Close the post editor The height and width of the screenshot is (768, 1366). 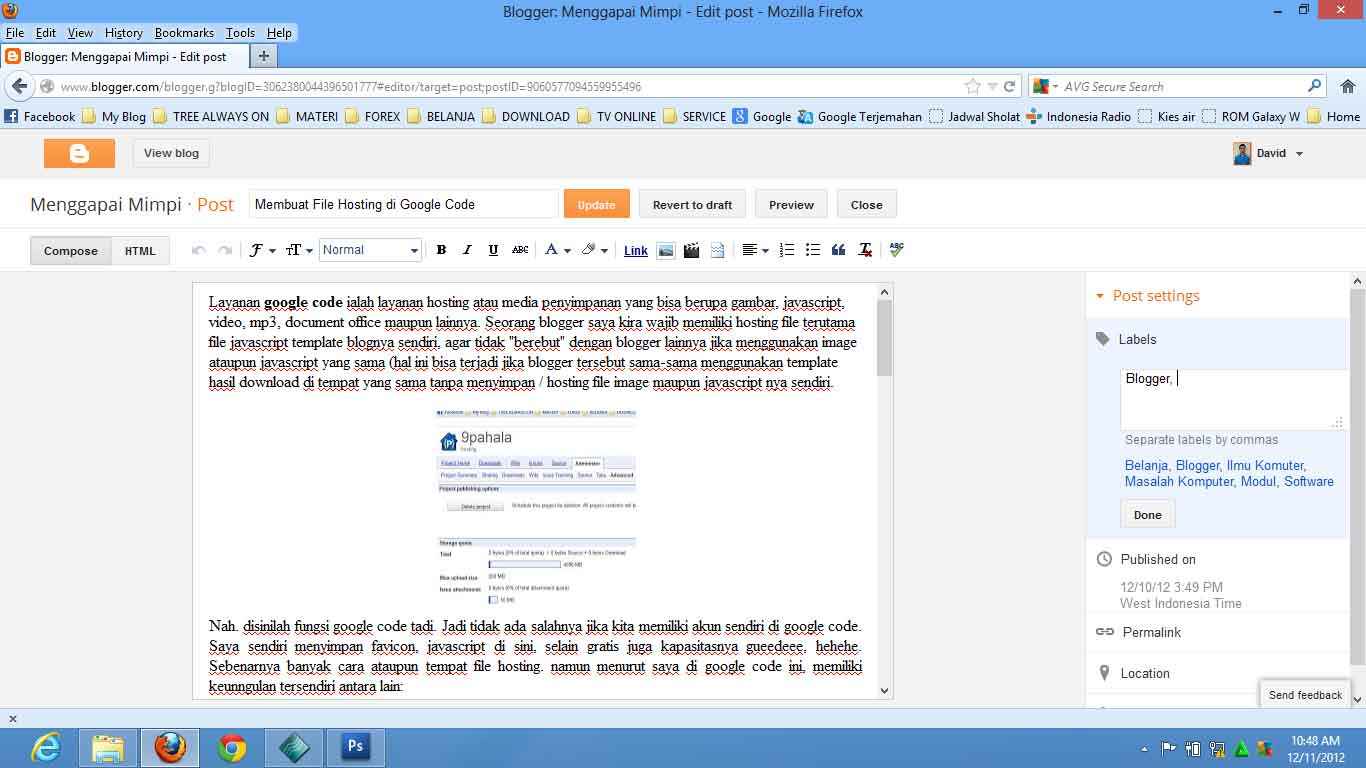(x=866, y=204)
